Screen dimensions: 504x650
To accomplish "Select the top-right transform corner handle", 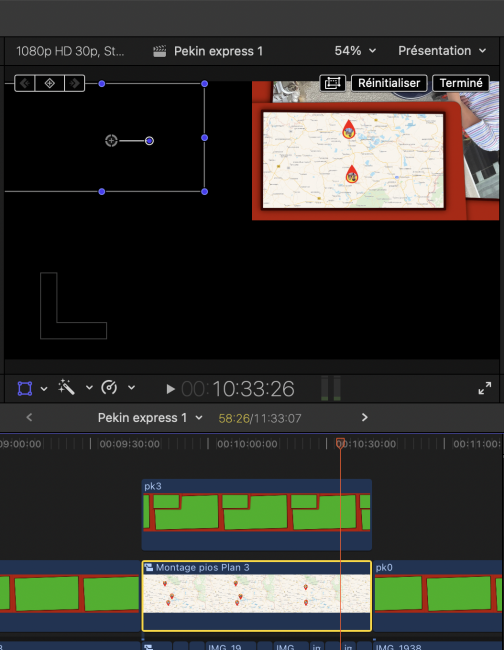I will click(x=204, y=84).
